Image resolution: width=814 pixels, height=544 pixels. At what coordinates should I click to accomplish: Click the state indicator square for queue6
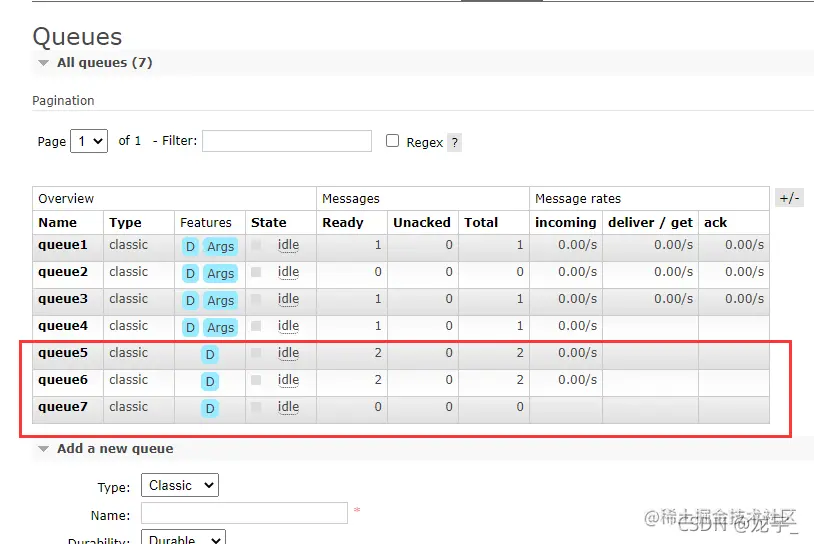(256, 380)
